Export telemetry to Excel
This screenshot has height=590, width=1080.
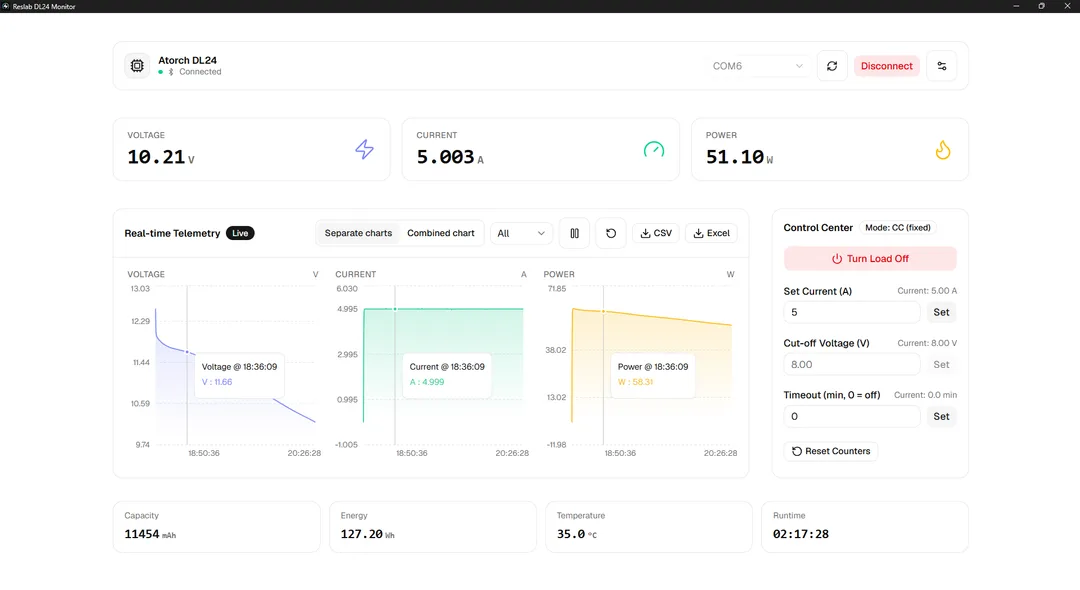click(x=712, y=233)
